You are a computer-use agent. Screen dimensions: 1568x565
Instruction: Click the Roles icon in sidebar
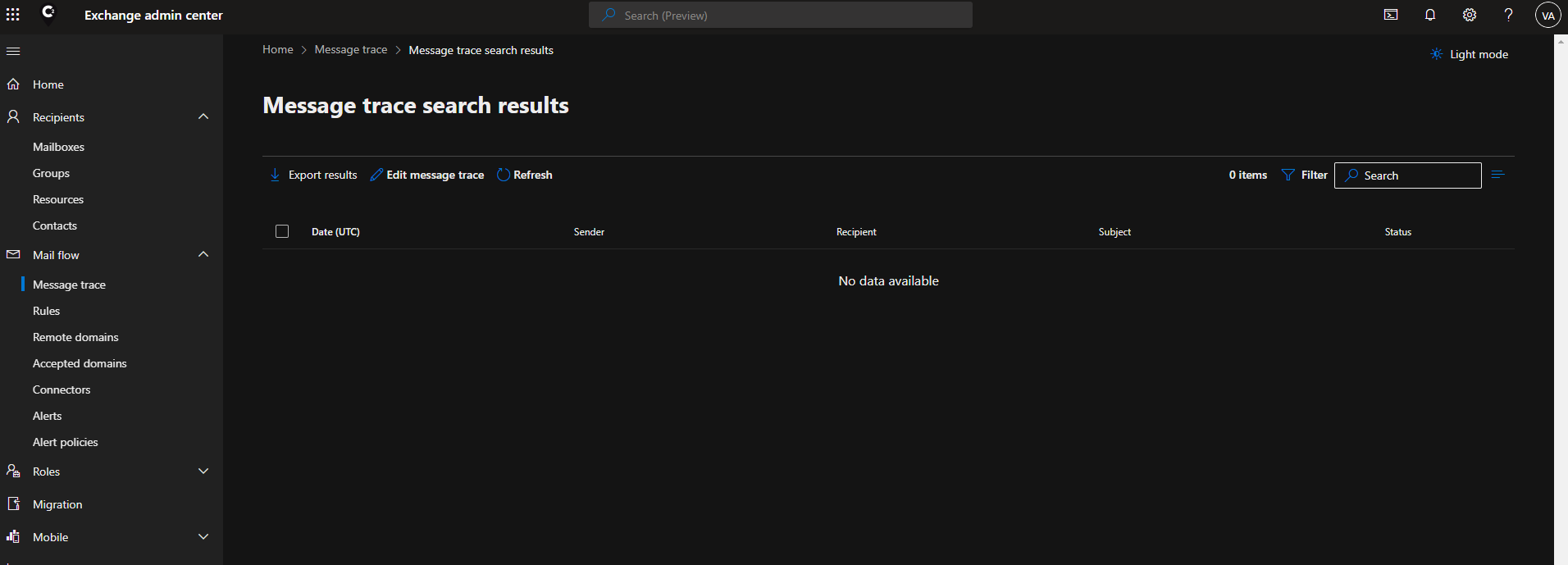tap(13, 472)
